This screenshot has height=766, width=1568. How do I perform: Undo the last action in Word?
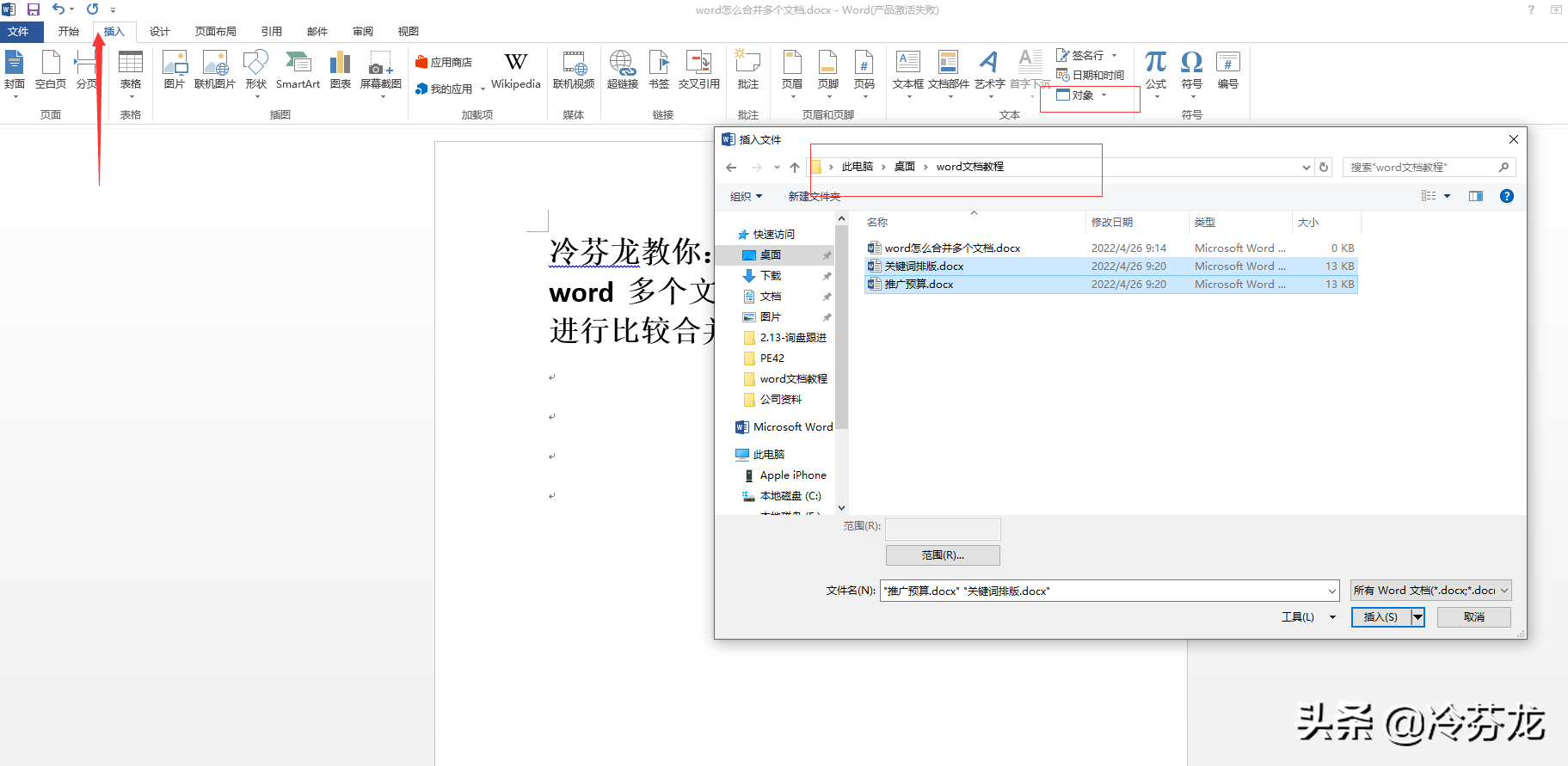[58, 9]
